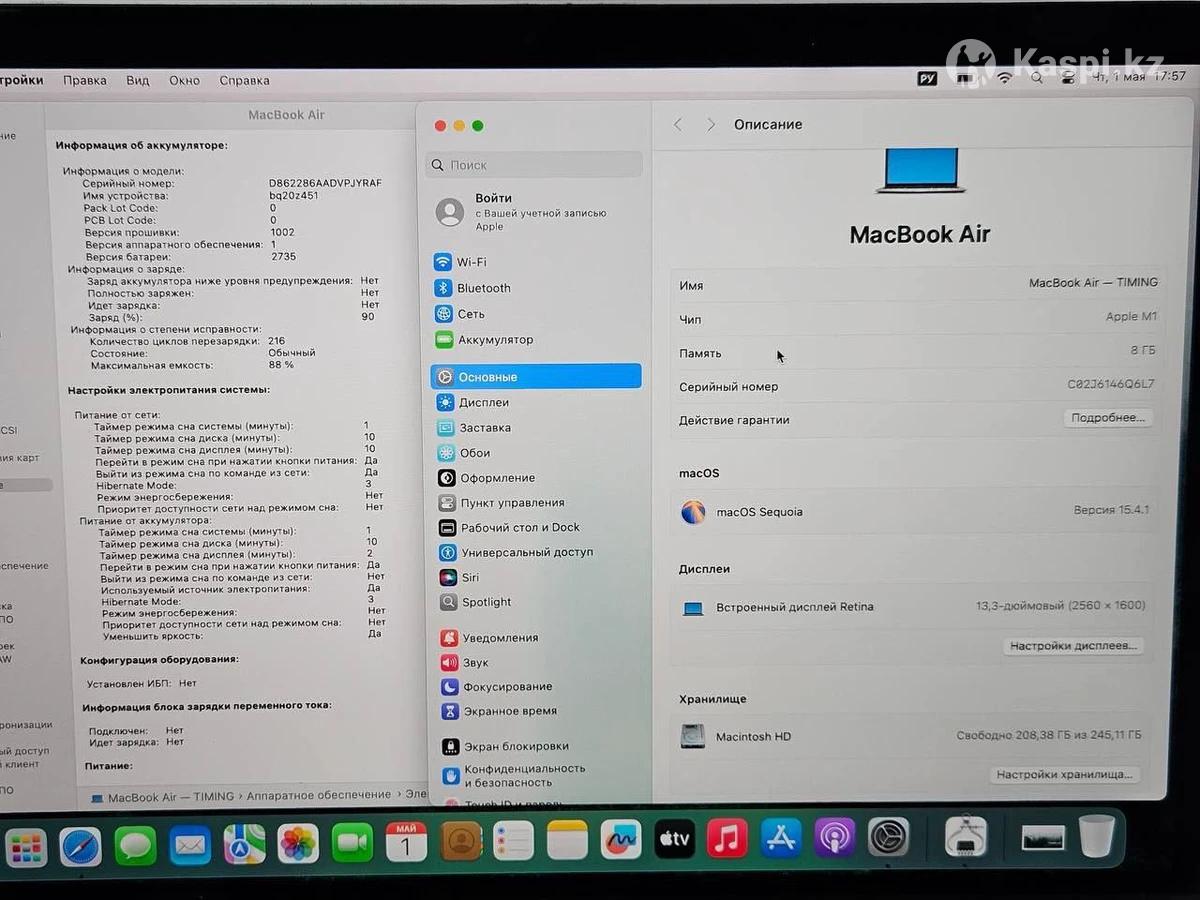Click the forward arrow in settings header
The width and height of the screenshot is (1200, 900).
(711, 124)
